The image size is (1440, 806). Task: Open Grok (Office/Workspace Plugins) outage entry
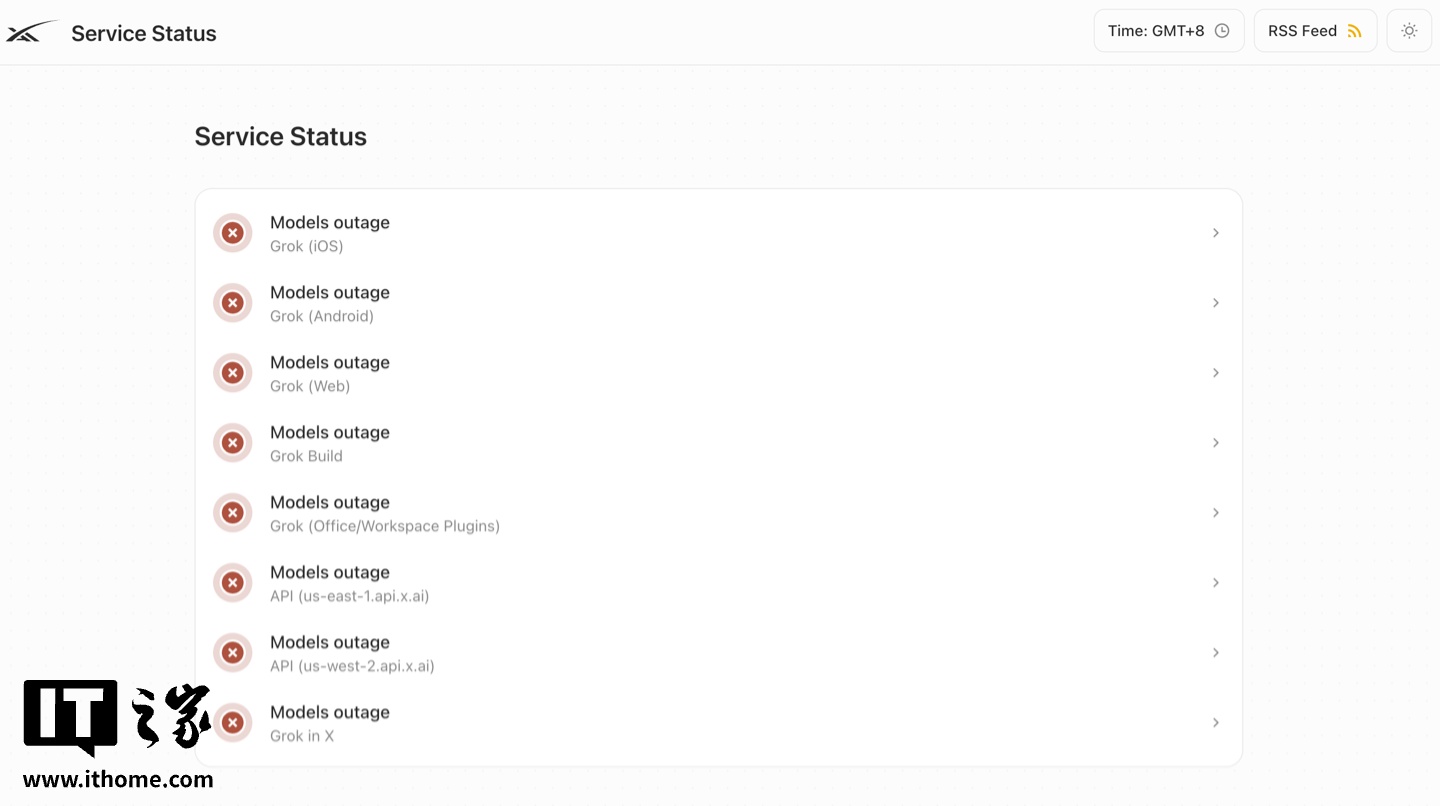(718, 513)
